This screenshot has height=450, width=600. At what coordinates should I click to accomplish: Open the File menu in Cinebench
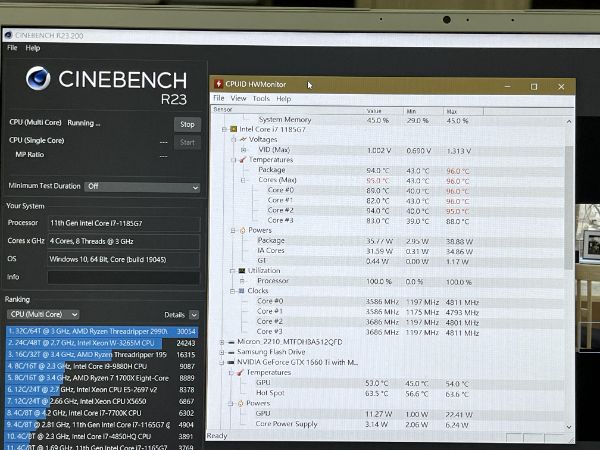[12, 48]
